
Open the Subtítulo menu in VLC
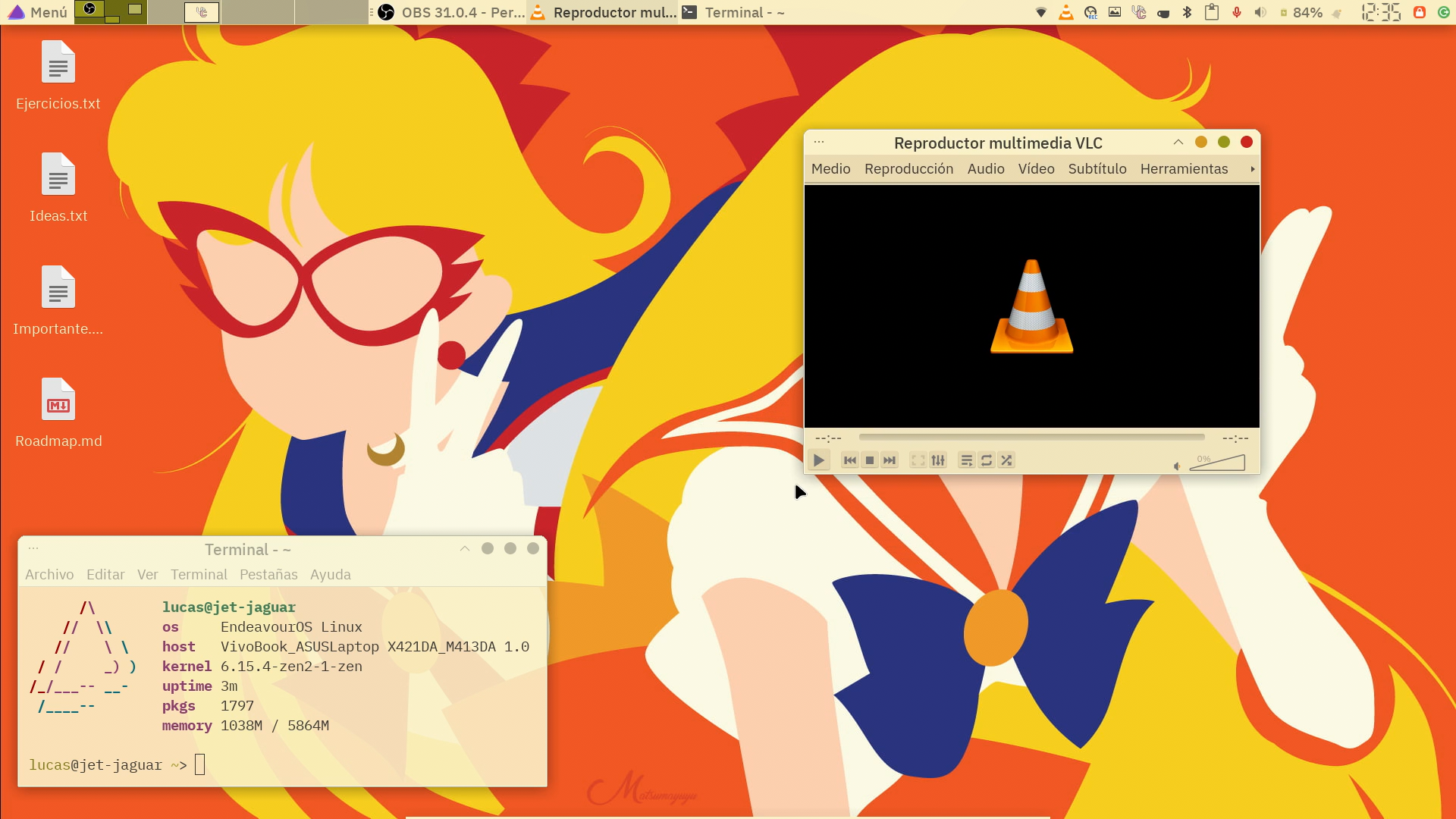click(1097, 169)
